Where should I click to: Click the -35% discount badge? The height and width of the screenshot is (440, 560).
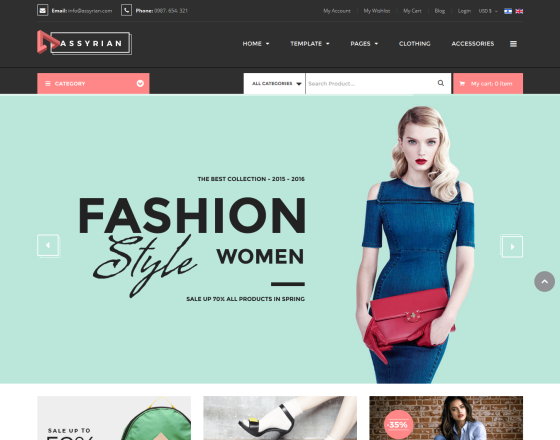point(398,425)
